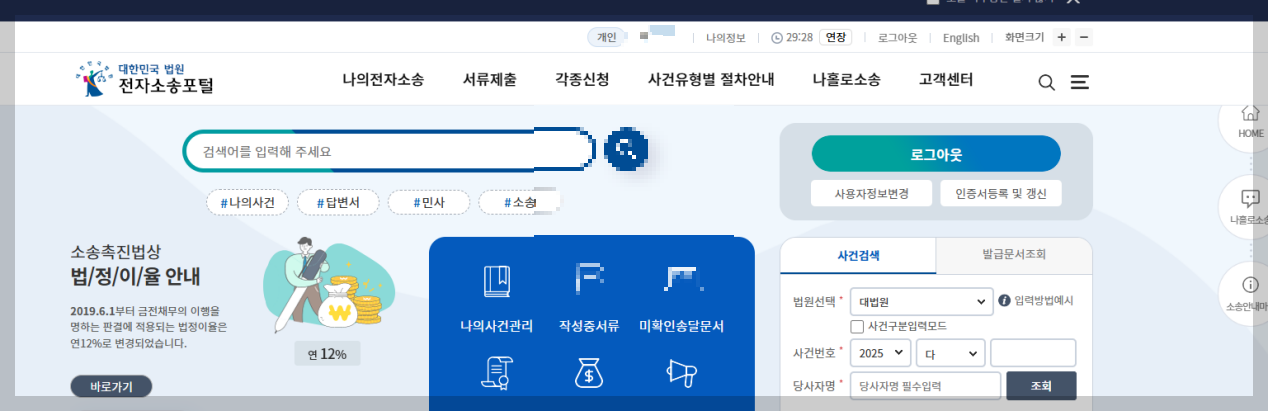Viewport: 1268px width, 411px height.
Task: Open the header search magnifier icon
Action: 1046,82
